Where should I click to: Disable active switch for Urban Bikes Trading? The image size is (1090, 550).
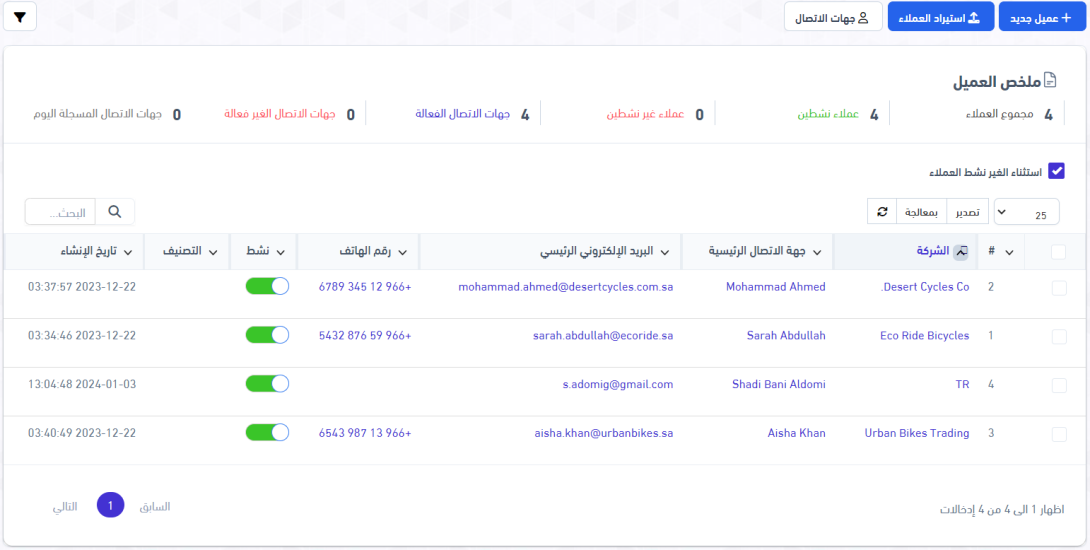tap(267, 433)
